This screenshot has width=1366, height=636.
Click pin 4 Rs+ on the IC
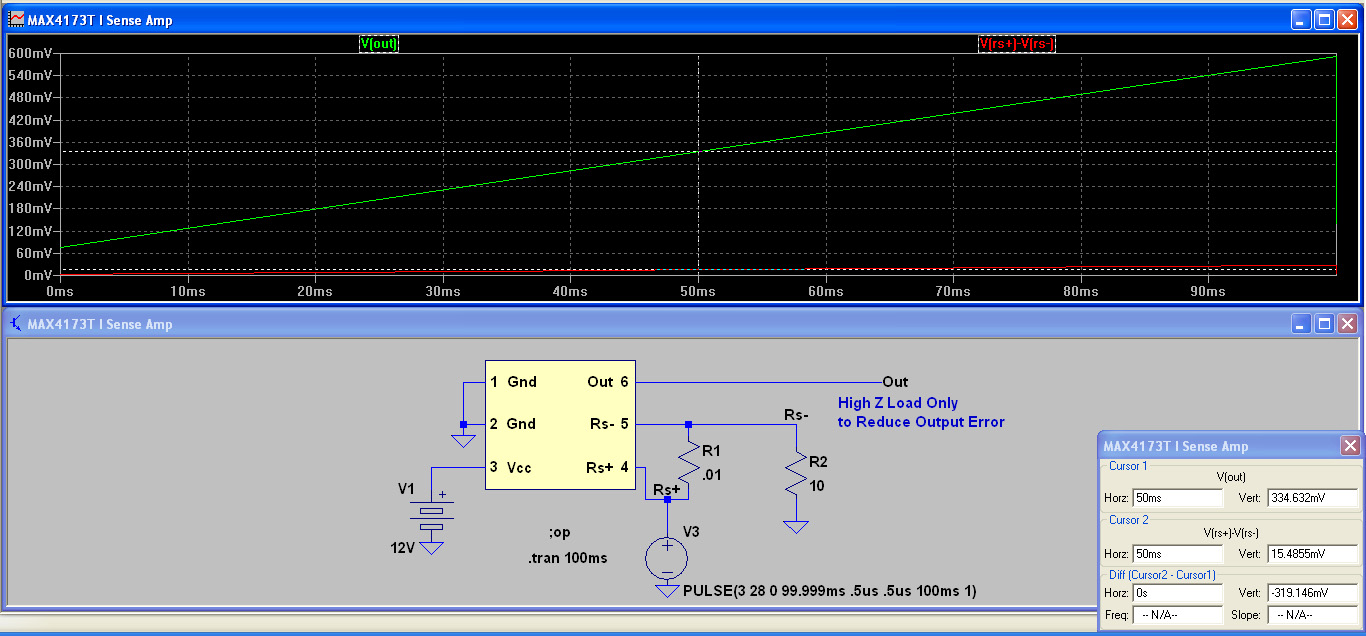coord(607,467)
